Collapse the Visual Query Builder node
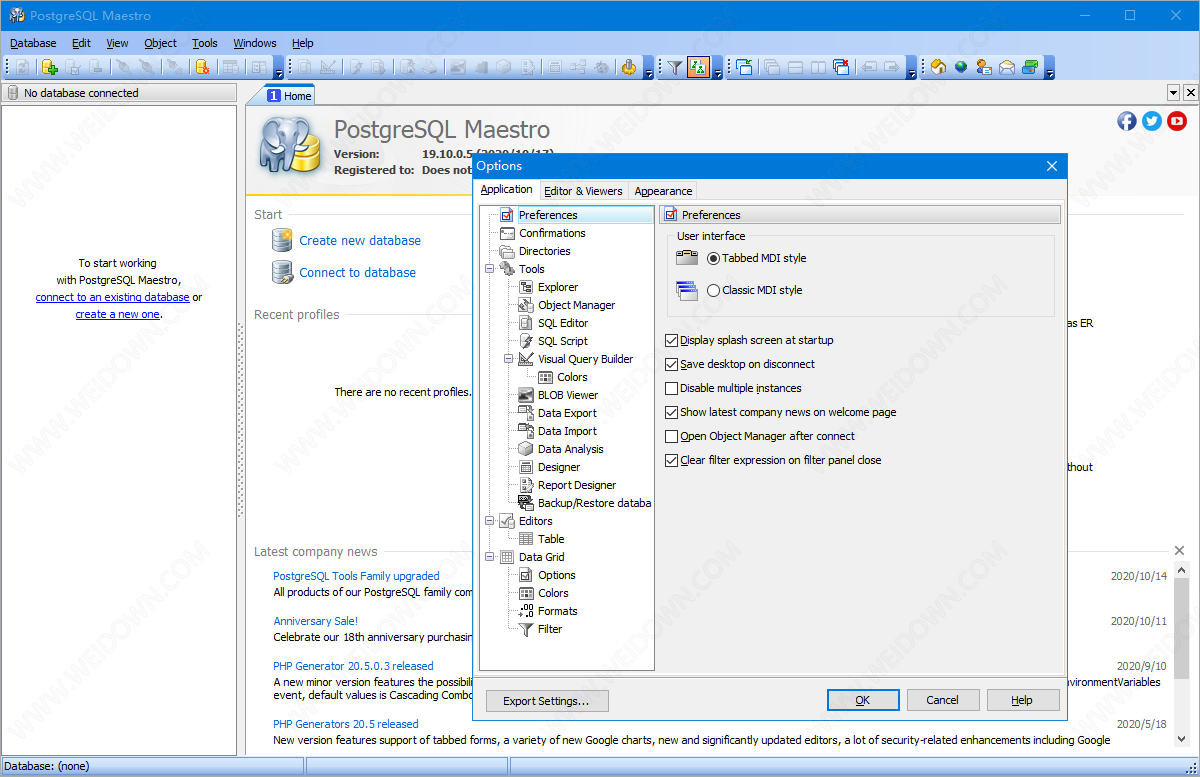 (509, 359)
